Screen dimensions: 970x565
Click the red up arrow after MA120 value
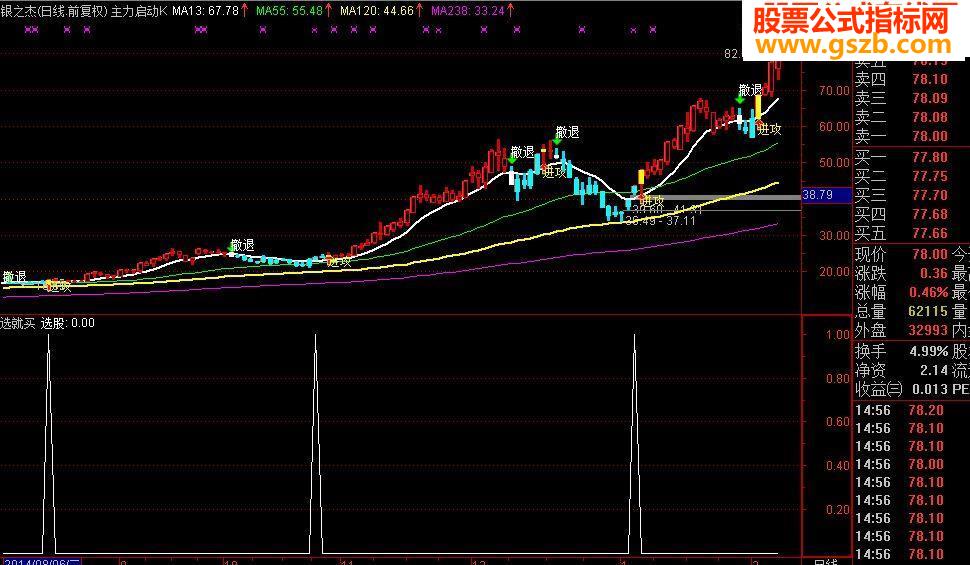[419, 11]
